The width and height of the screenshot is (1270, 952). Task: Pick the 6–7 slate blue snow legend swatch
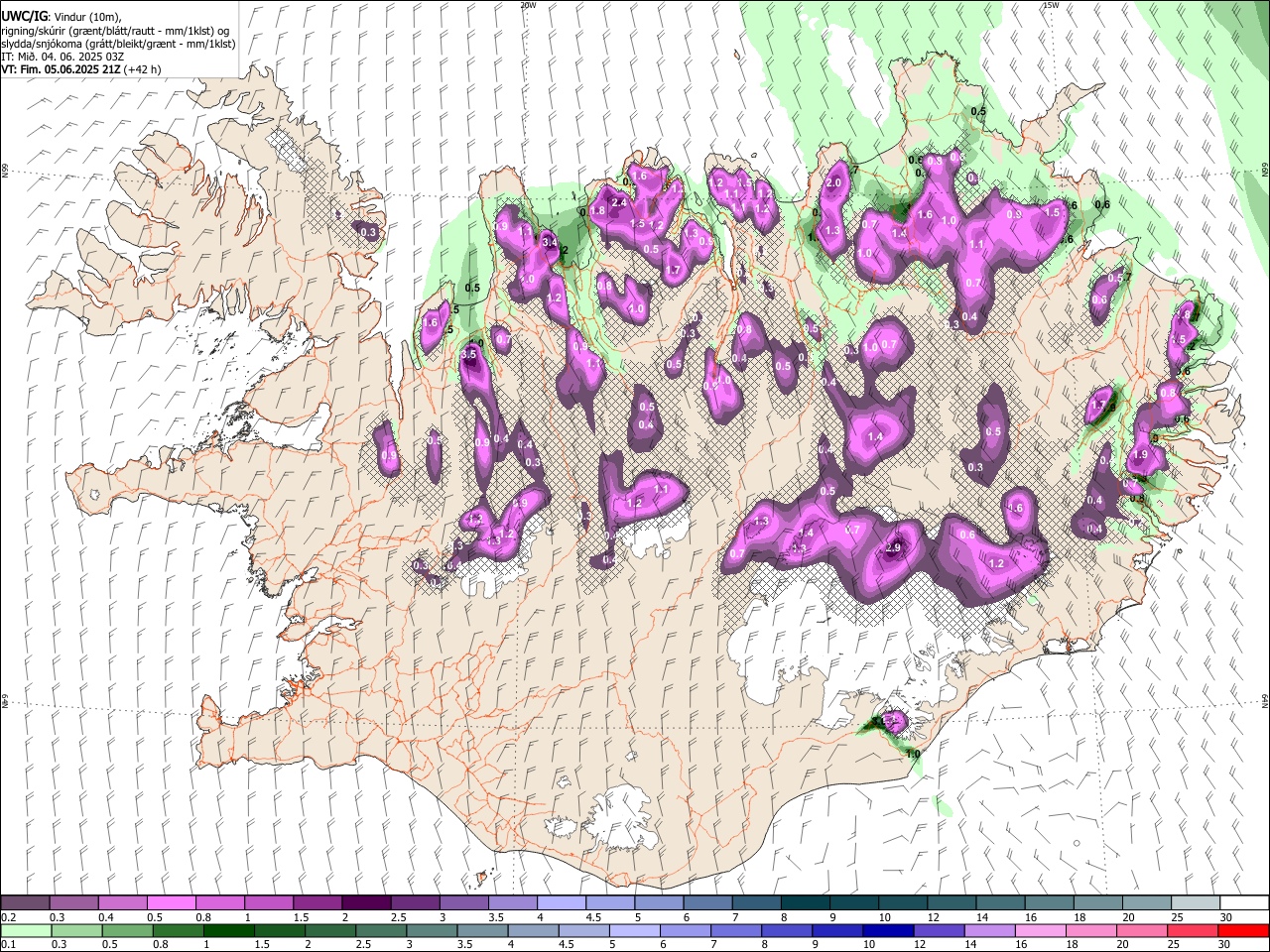tap(706, 903)
